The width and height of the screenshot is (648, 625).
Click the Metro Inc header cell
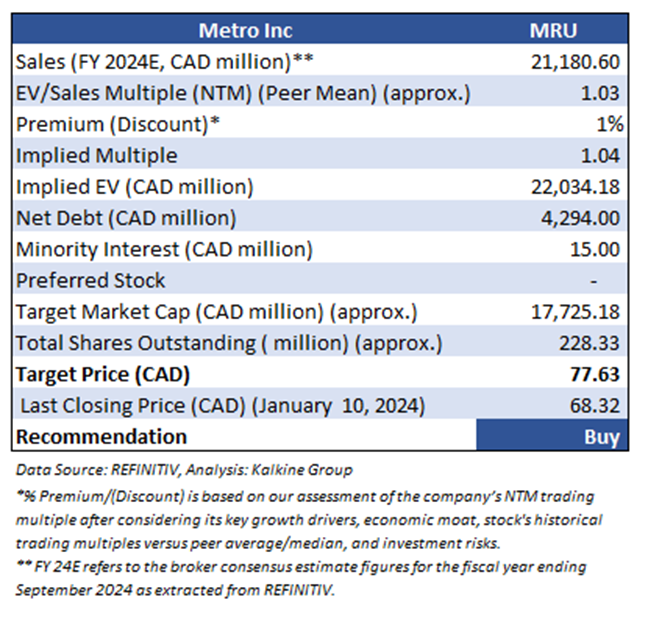click(245, 30)
